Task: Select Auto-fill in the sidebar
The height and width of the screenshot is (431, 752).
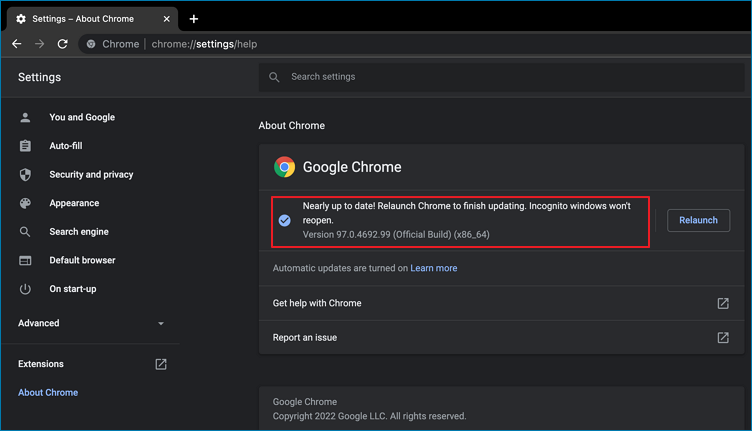Action: pyautogui.click(x=66, y=146)
